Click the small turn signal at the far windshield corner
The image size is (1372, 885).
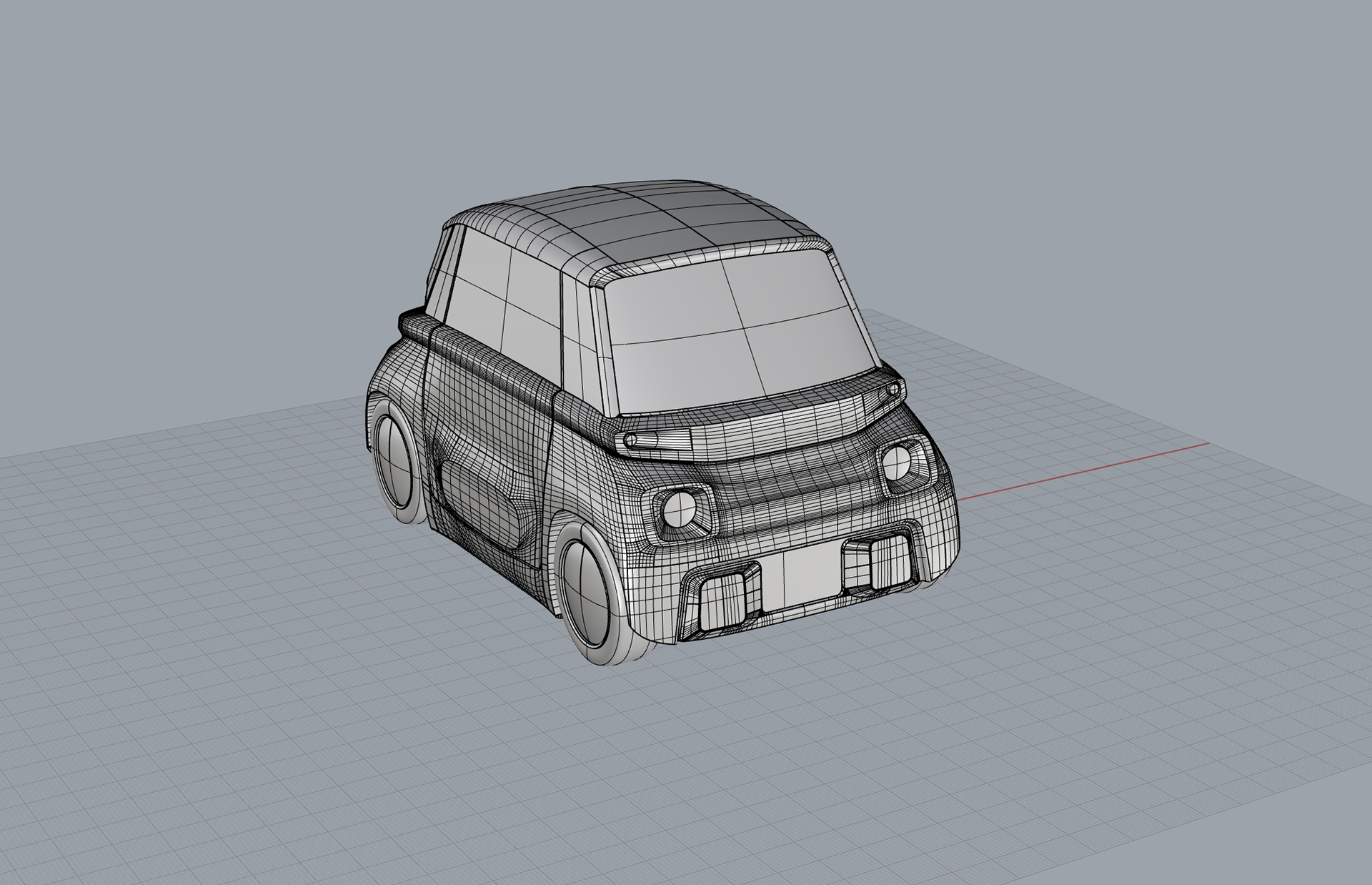coord(893,390)
